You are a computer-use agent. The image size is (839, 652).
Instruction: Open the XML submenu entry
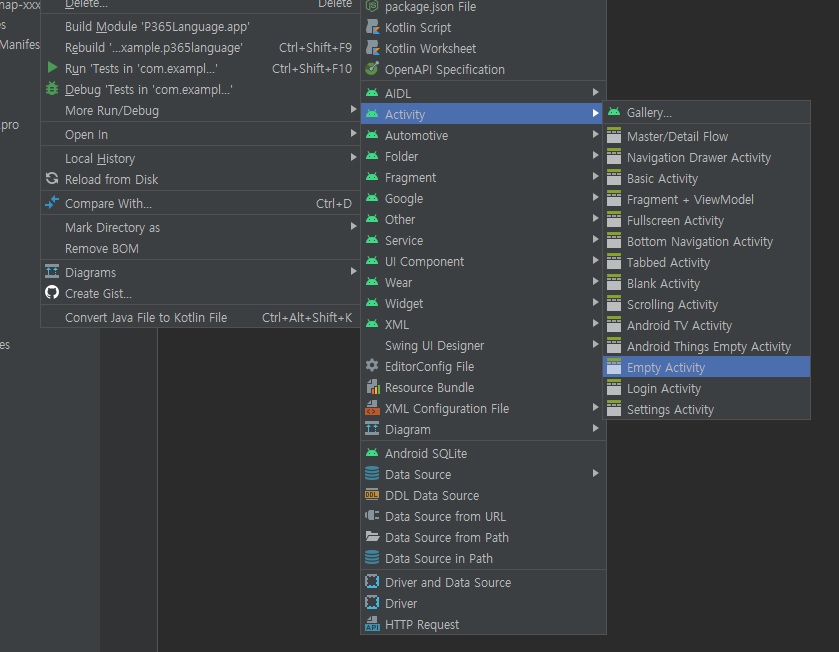coord(483,324)
